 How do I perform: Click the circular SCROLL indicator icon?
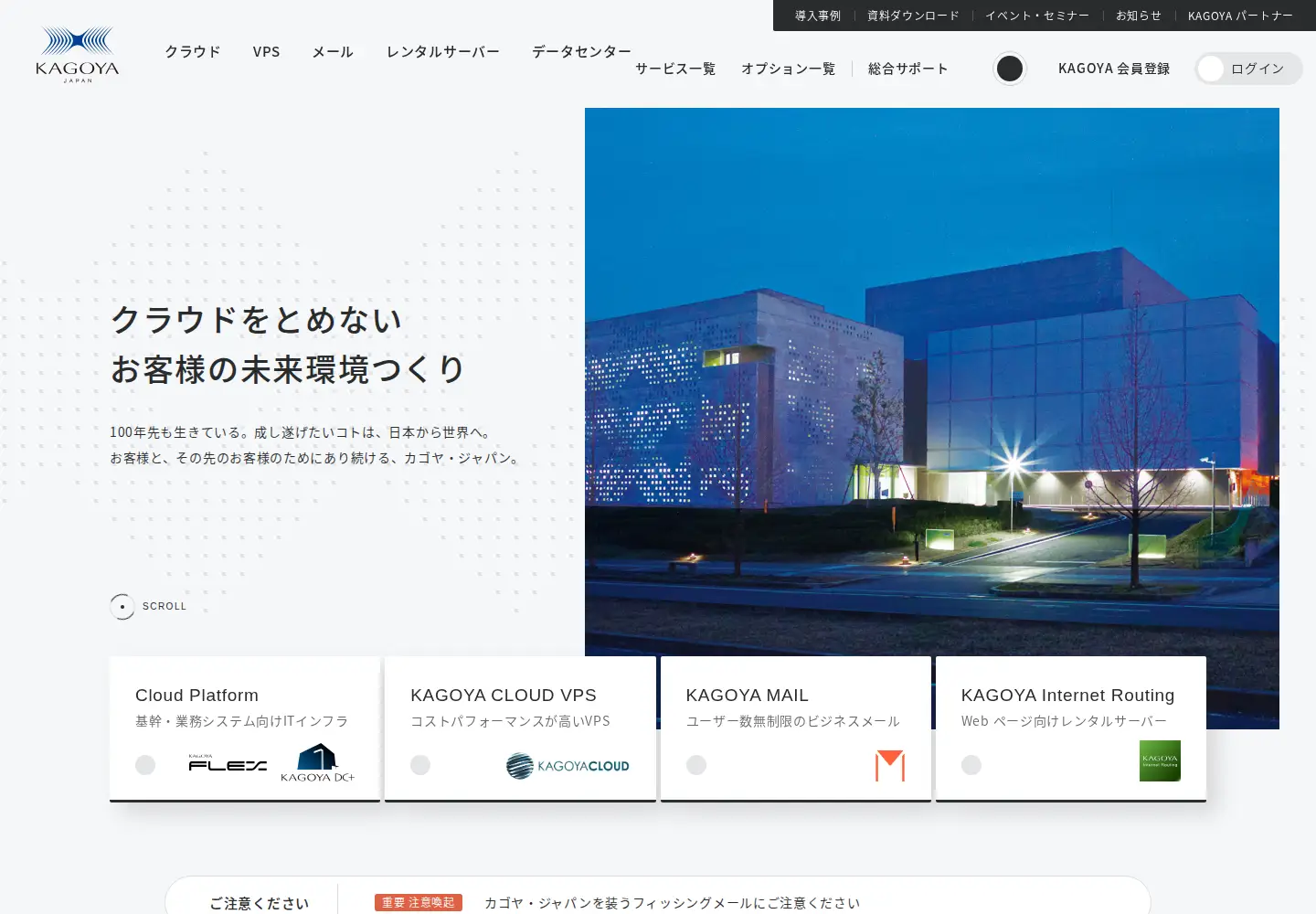[x=122, y=607]
